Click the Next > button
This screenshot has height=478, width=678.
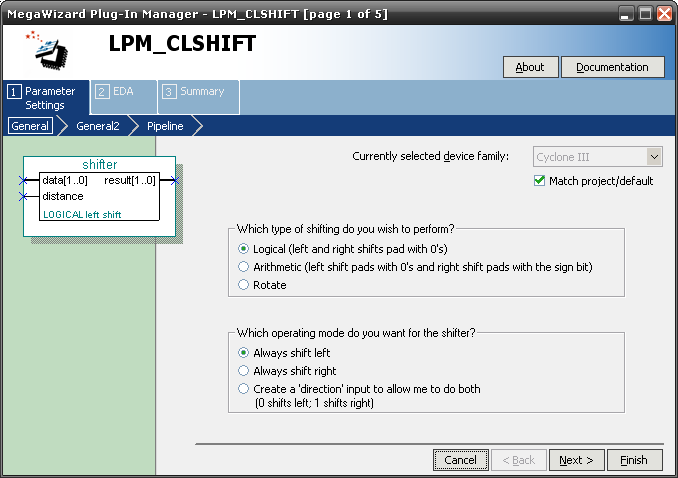tap(576, 460)
